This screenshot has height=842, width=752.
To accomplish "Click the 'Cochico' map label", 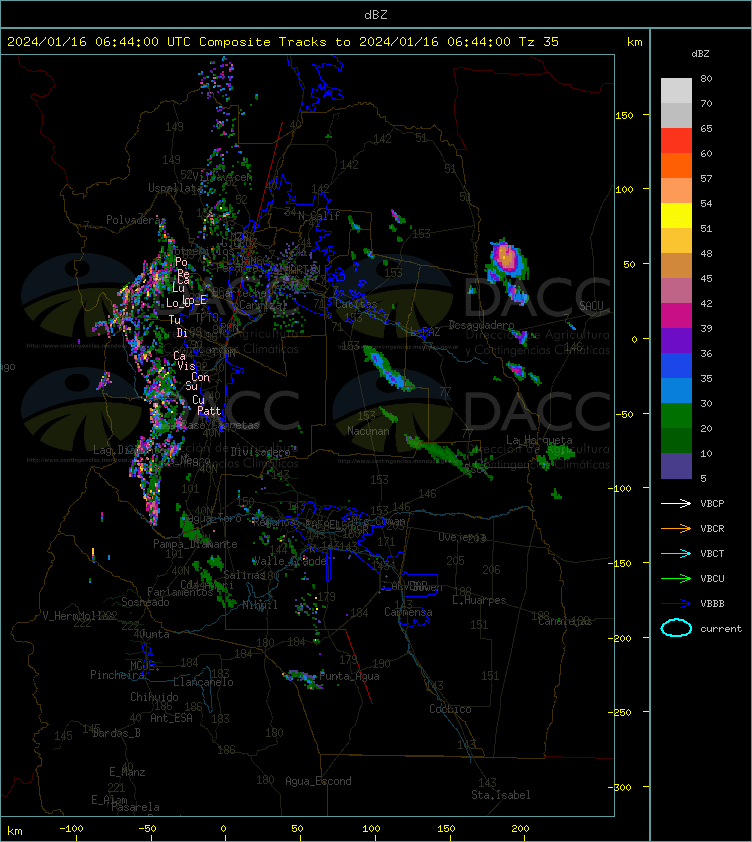I will tap(450, 709).
